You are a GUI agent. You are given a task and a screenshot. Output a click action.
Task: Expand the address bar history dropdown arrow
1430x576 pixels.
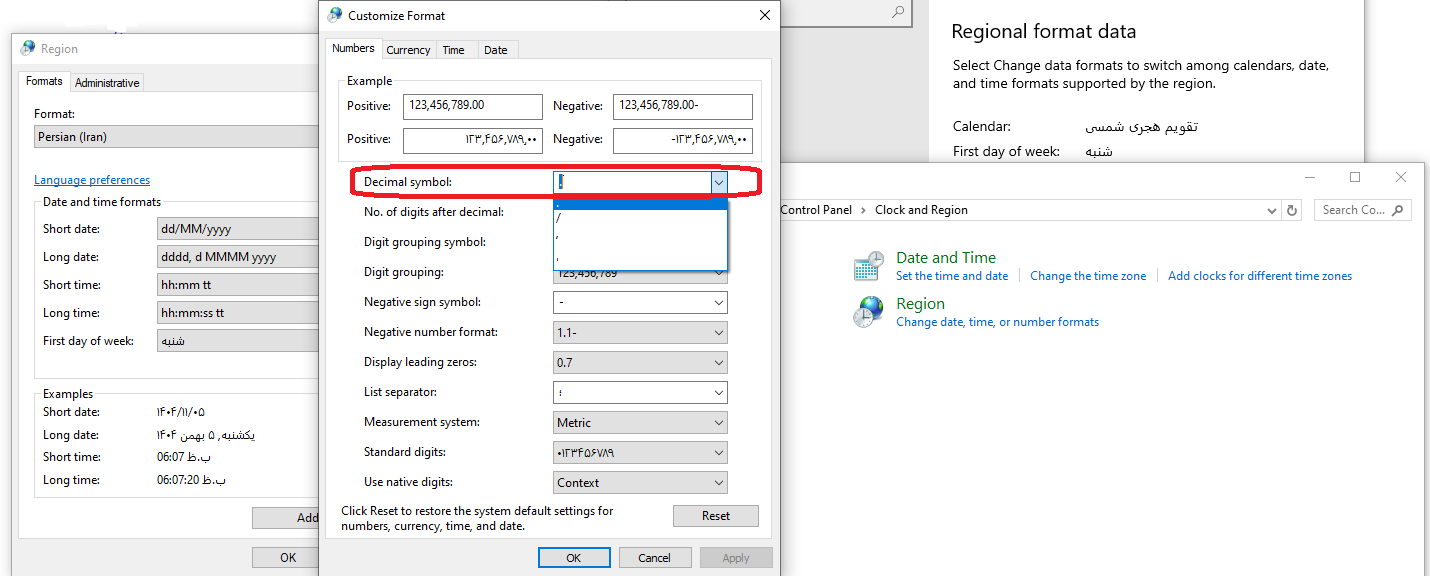(1271, 210)
